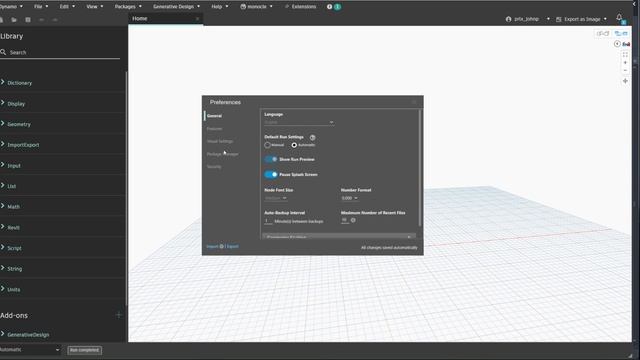Click info icon next to Maximum Recent Files
The height and width of the screenshot is (360, 640).
click(353, 220)
